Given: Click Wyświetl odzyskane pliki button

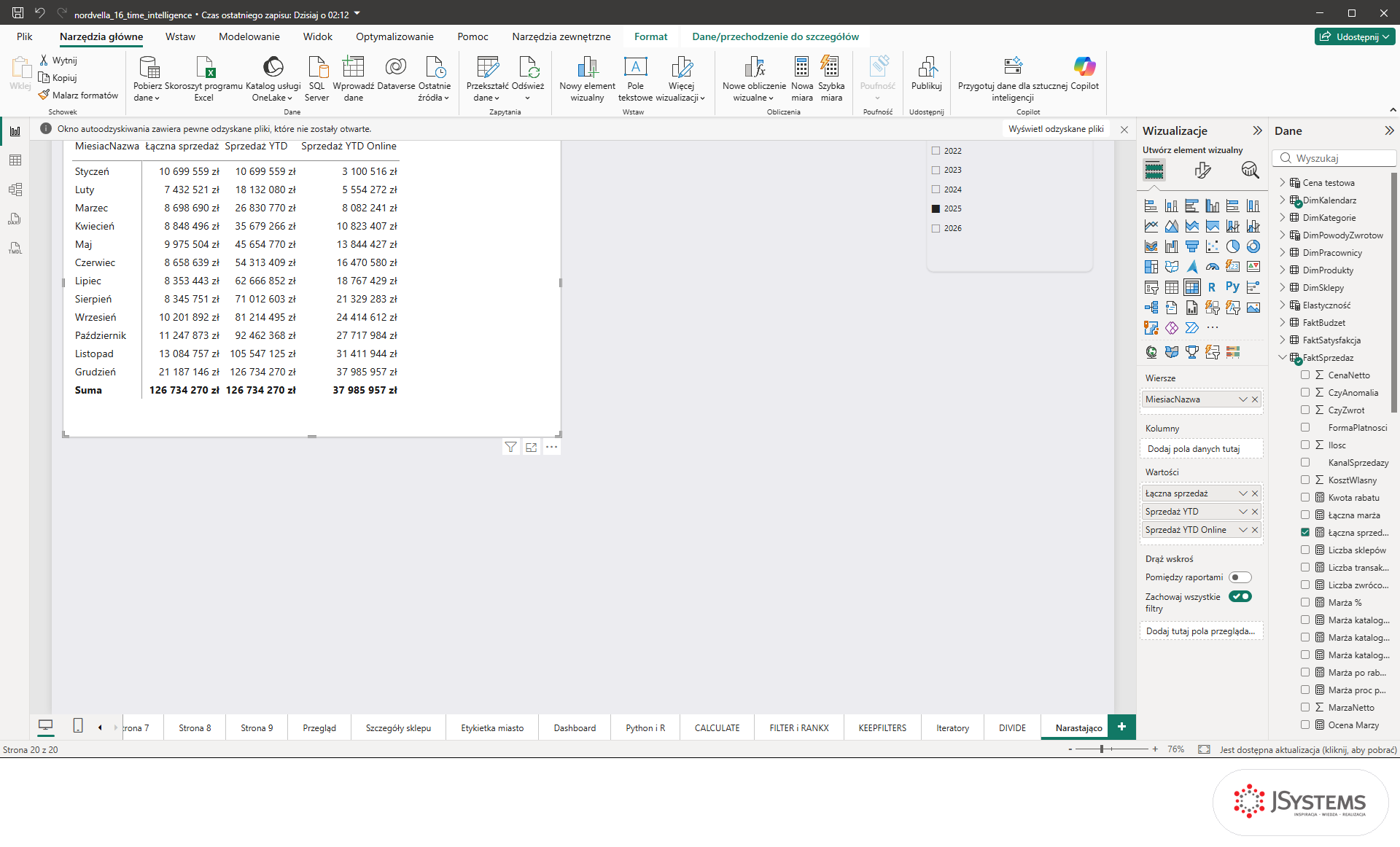Looking at the screenshot, I should click(1056, 129).
